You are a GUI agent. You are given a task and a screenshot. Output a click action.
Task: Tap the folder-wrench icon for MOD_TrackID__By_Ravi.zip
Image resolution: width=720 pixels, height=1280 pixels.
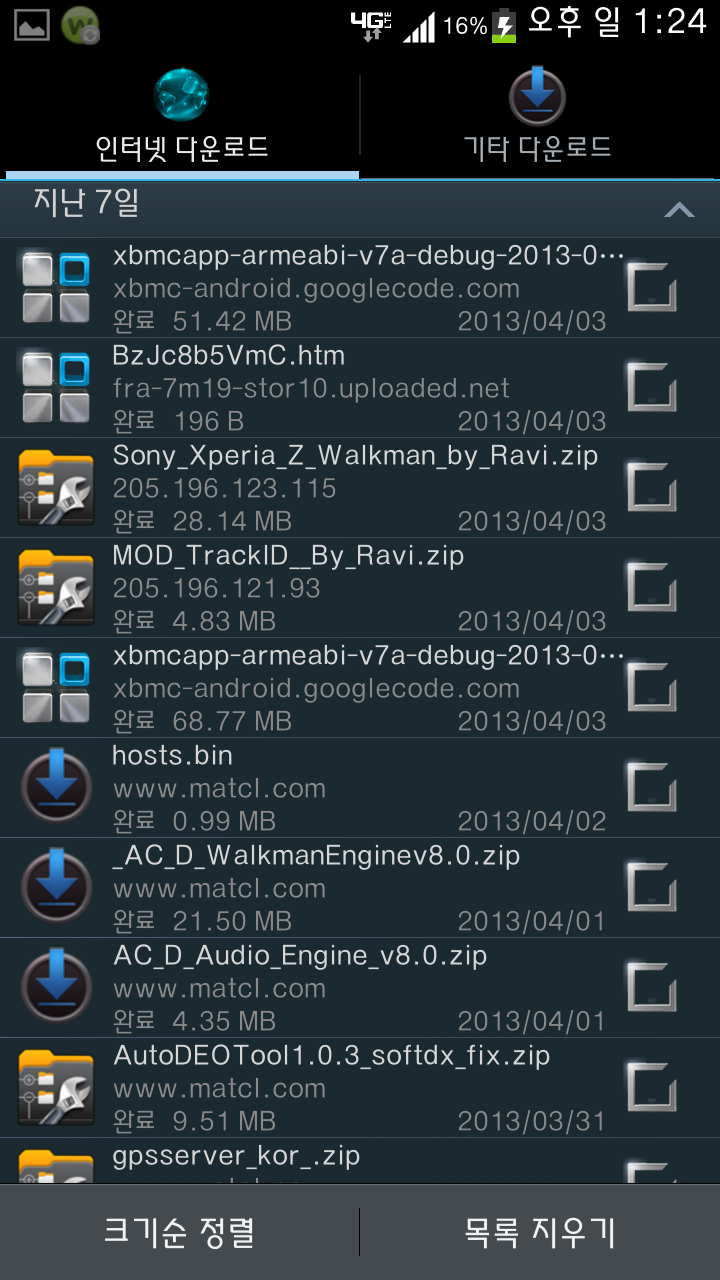(x=56, y=588)
